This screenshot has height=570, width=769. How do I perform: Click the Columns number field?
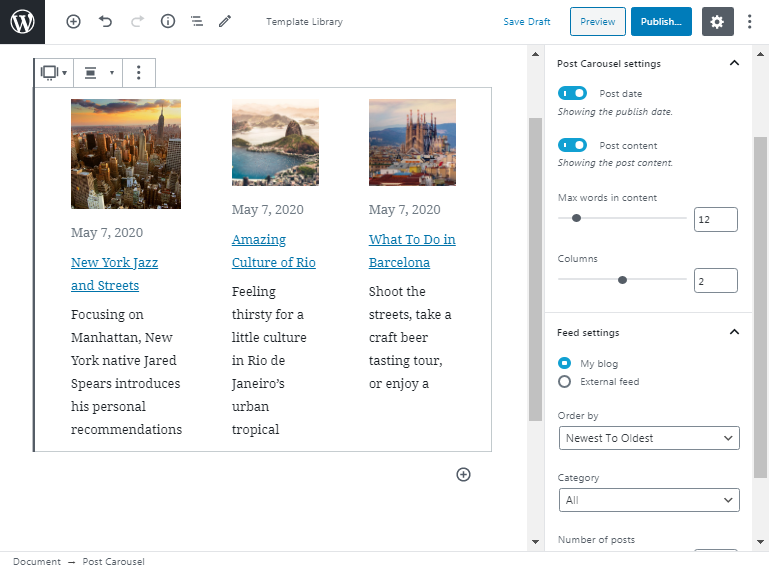(x=716, y=281)
